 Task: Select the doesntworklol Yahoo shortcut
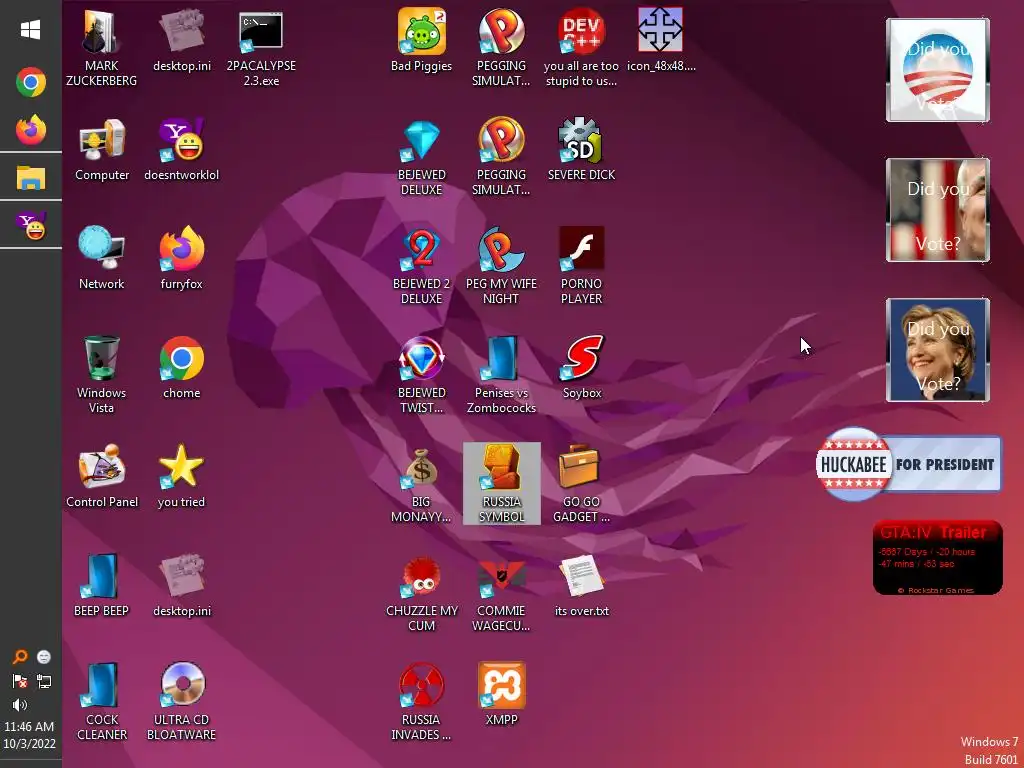click(182, 150)
